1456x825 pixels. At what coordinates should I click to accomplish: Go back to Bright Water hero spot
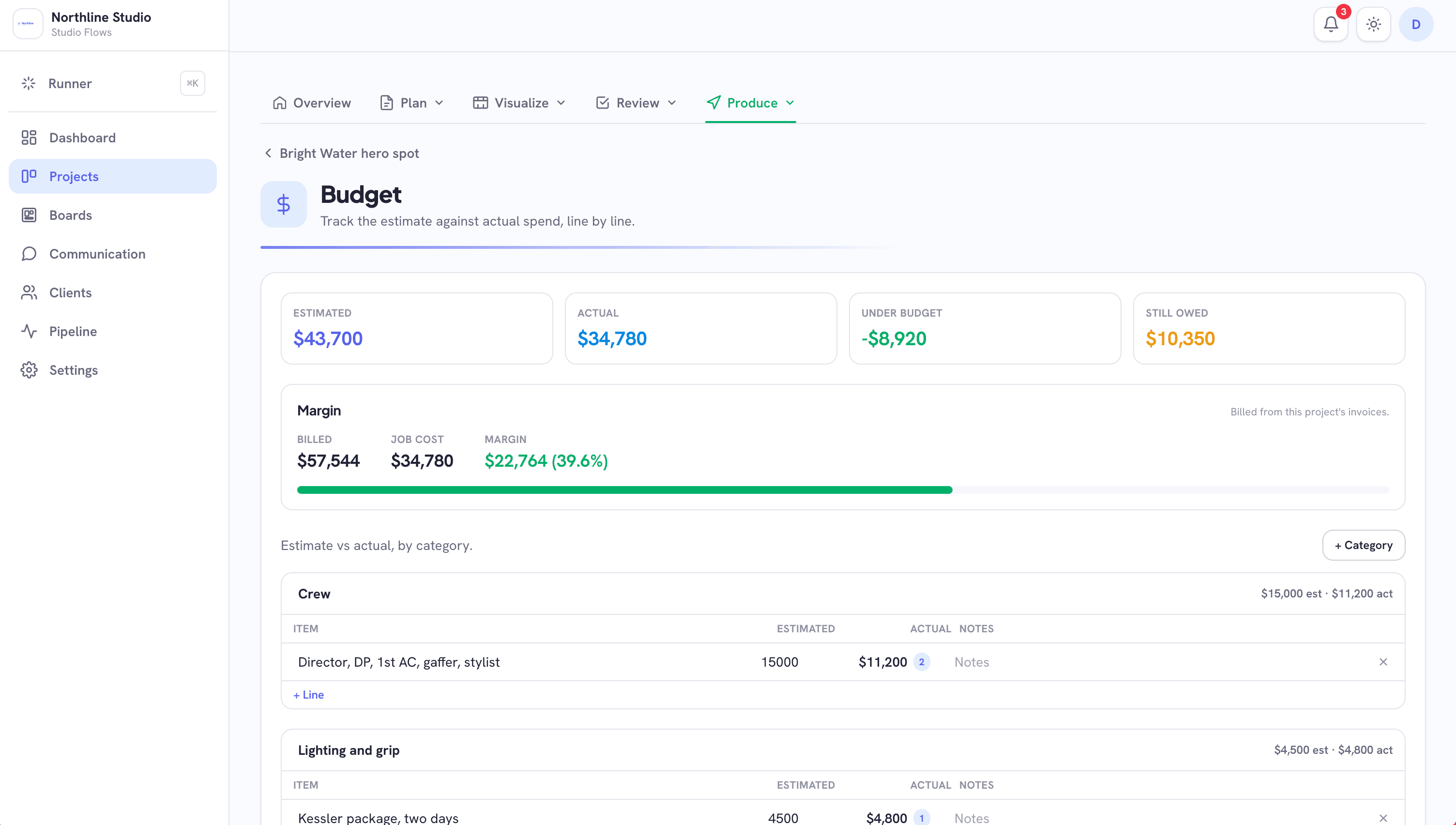[x=342, y=153]
